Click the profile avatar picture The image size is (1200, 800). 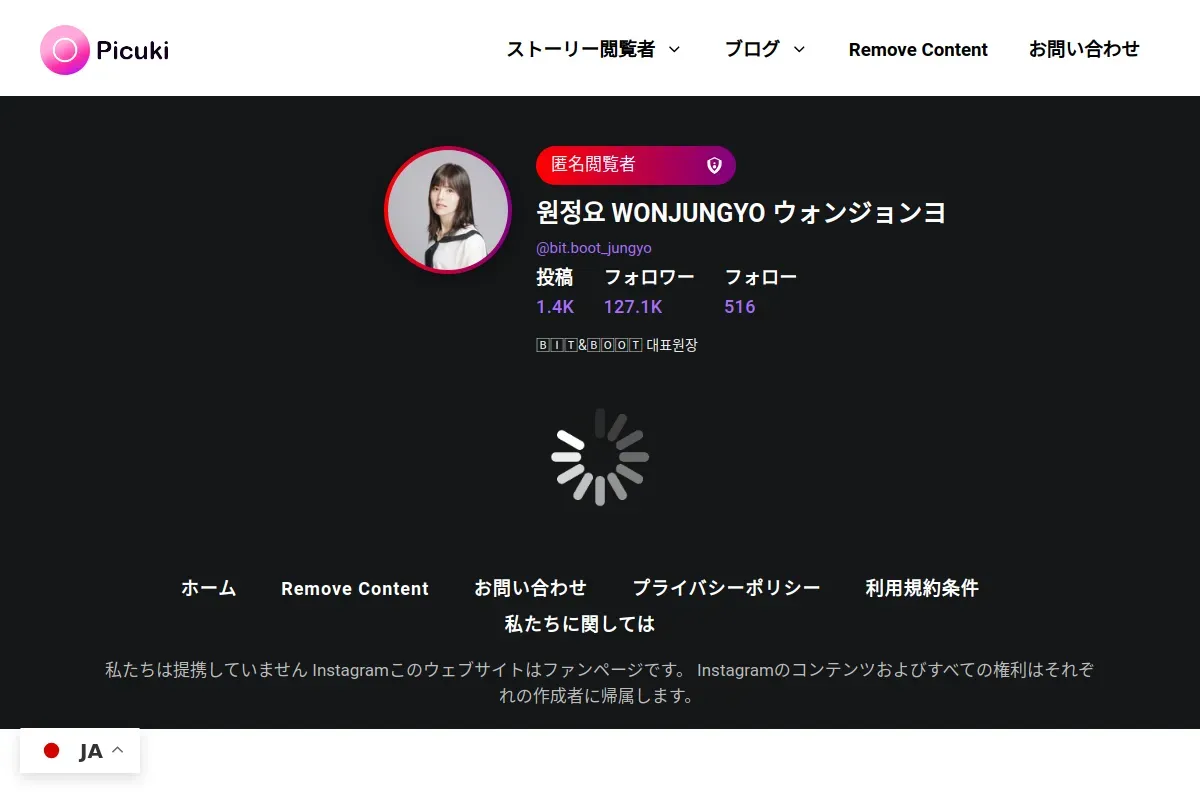pyautogui.click(x=448, y=210)
